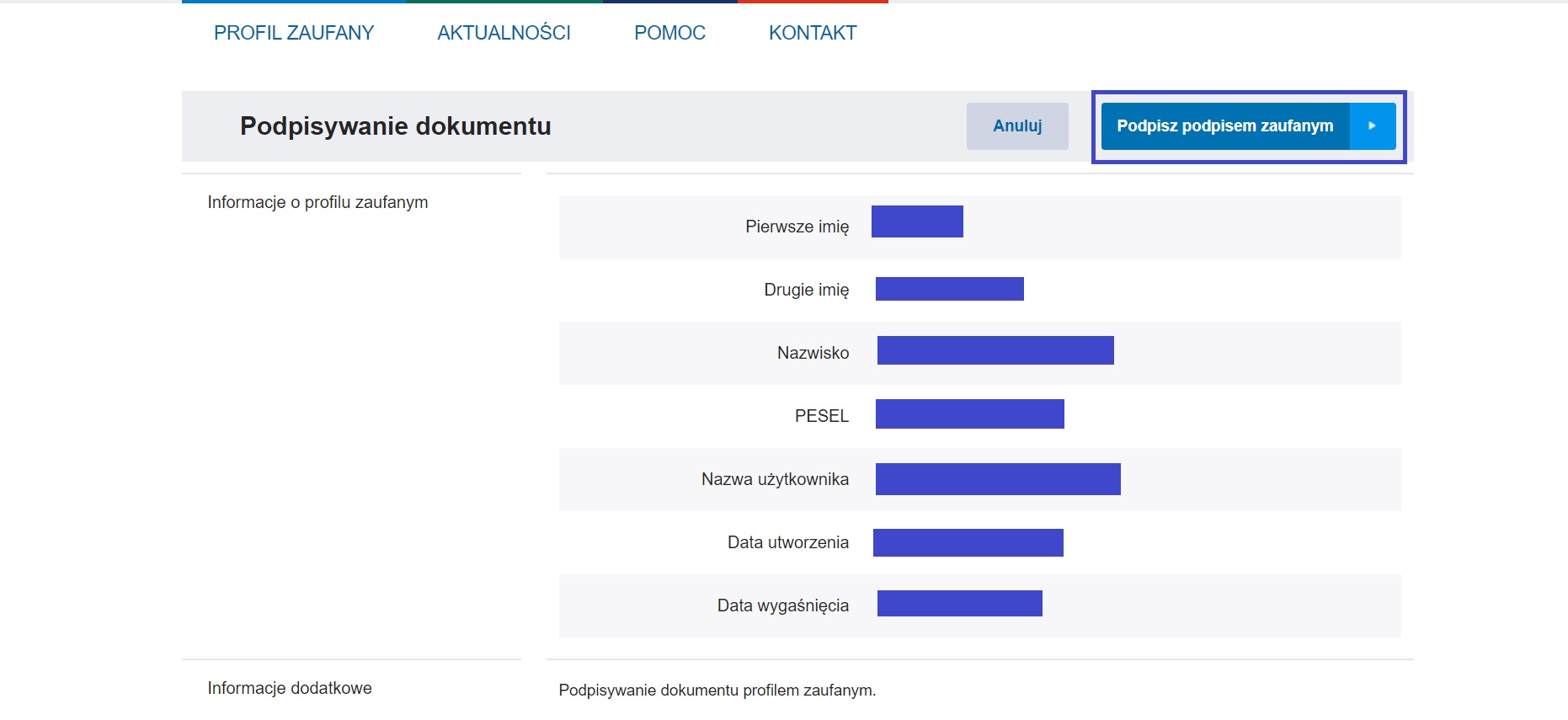
Task: Click the PESEL label
Action: pyautogui.click(x=822, y=416)
